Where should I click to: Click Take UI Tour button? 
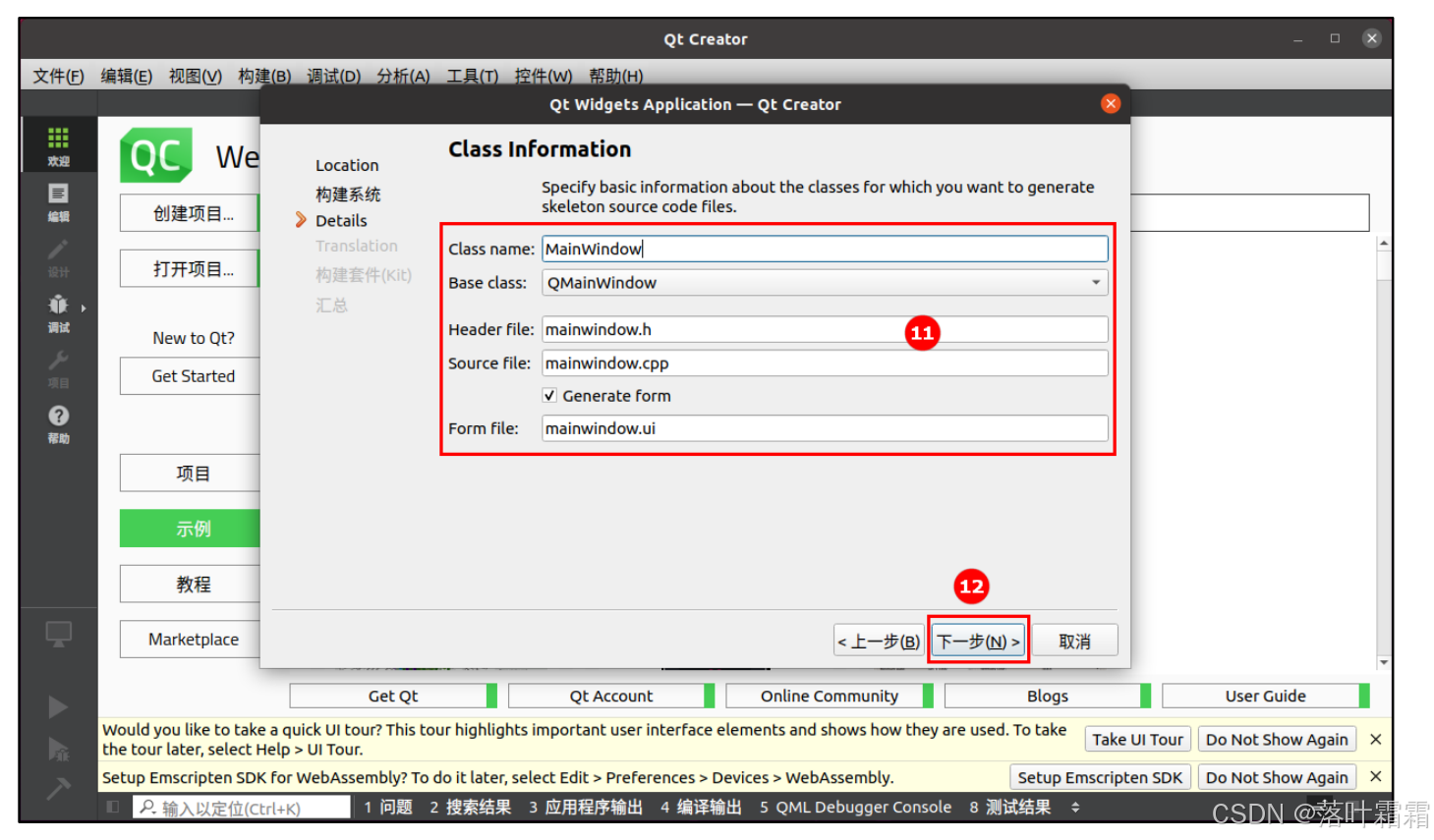[x=1137, y=739]
